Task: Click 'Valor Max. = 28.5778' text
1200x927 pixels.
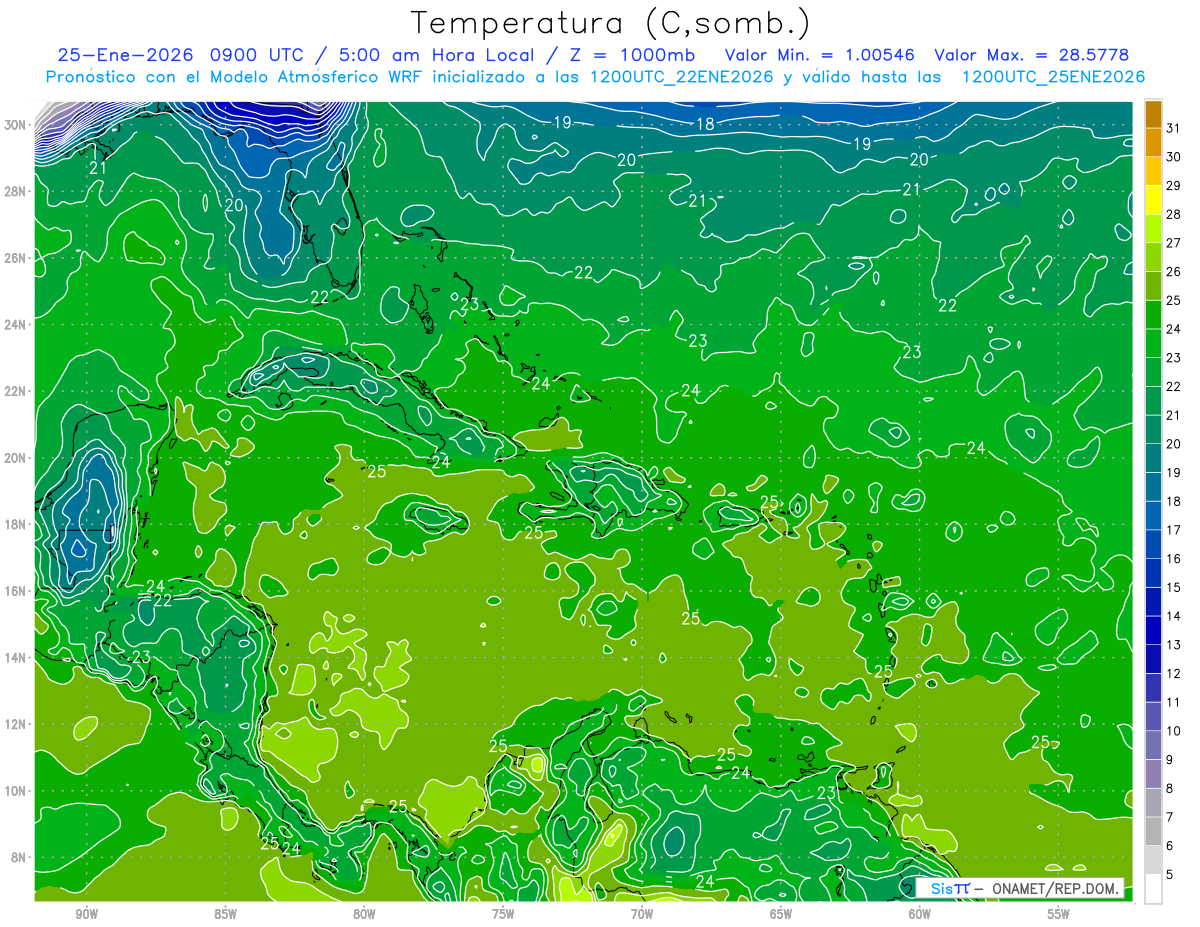Action: (x=1030, y=55)
